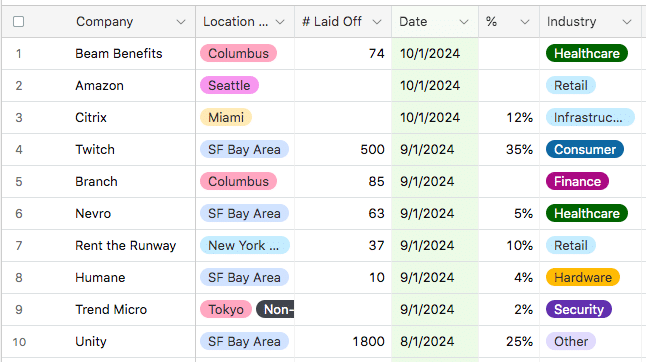Click the Amazon company cell

99,86
